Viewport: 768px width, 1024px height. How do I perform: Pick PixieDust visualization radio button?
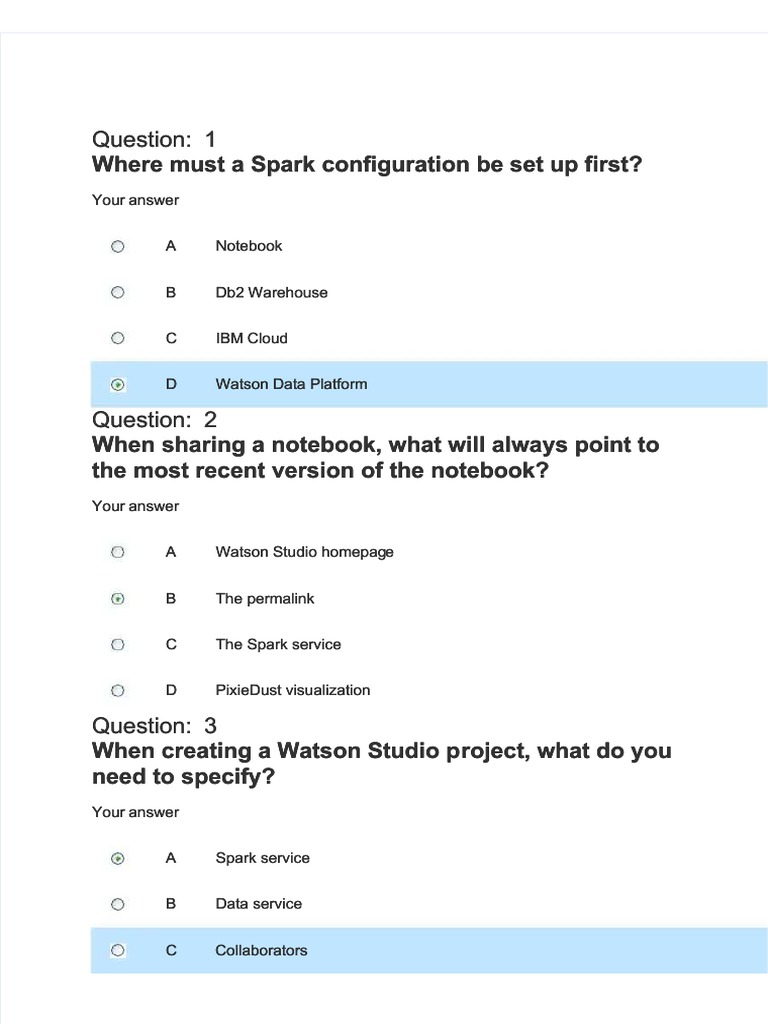coord(118,690)
